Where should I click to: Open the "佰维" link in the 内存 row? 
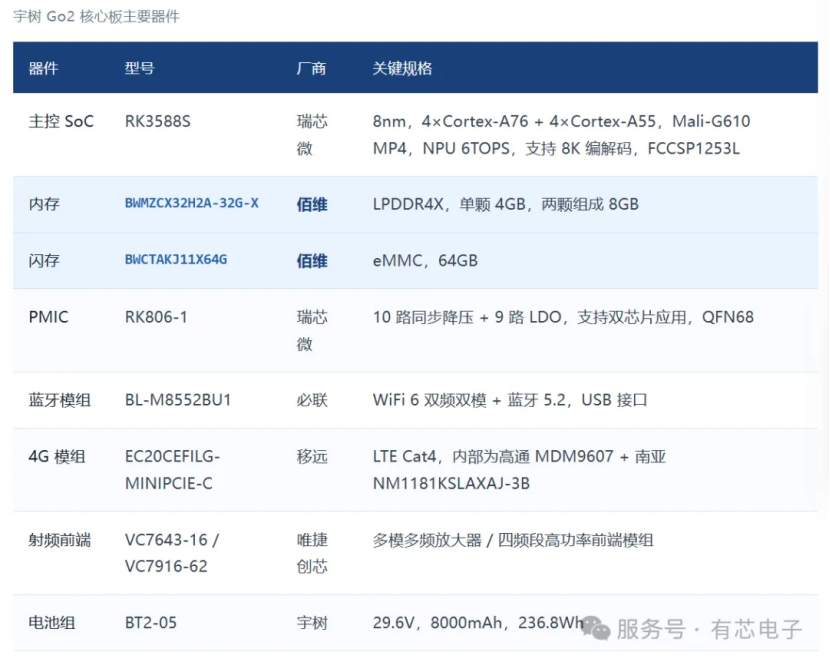tap(312, 204)
